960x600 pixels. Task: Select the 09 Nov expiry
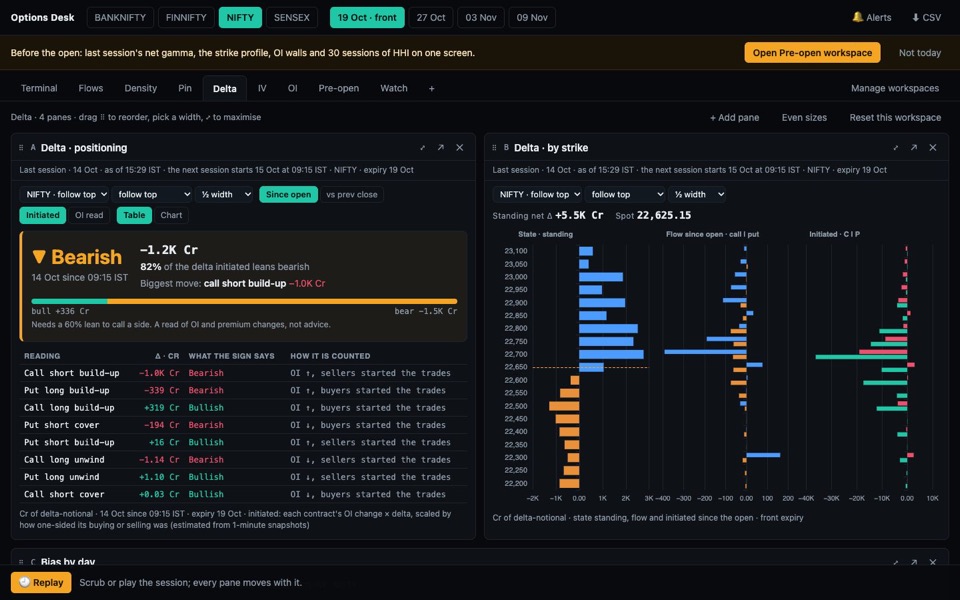(x=532, y=18)
